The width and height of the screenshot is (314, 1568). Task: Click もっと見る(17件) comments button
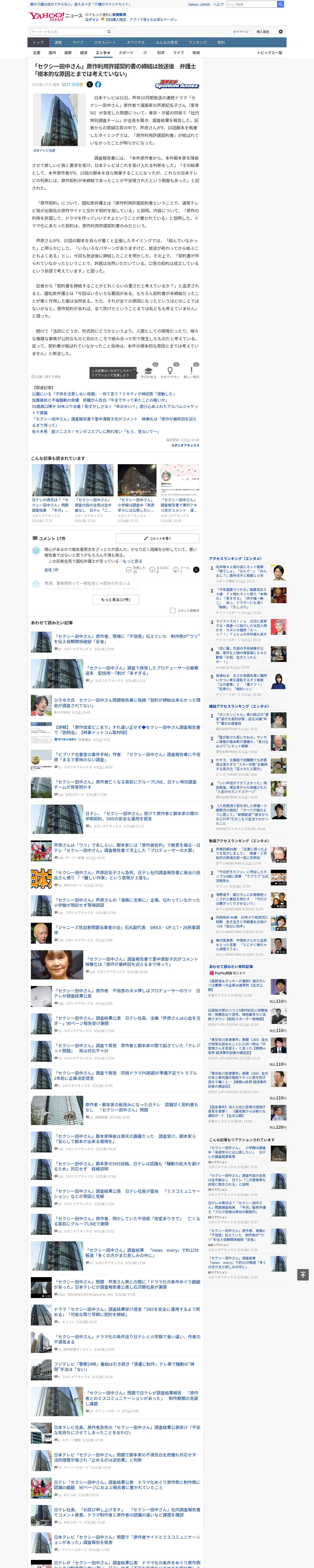115,599
